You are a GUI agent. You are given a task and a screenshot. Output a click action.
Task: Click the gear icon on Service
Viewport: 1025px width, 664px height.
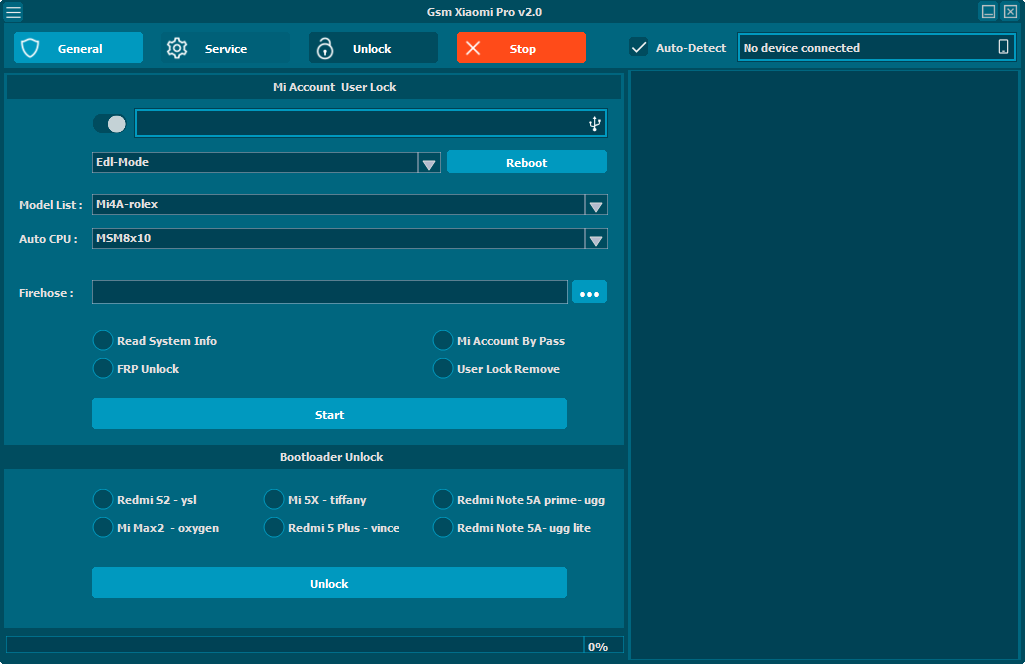(177, 48)
